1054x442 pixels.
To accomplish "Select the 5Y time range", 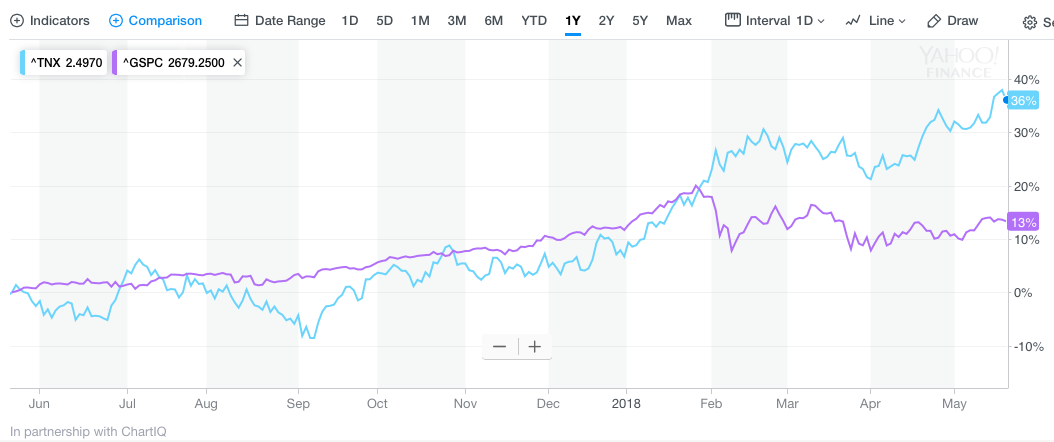I will click(640, 20).
